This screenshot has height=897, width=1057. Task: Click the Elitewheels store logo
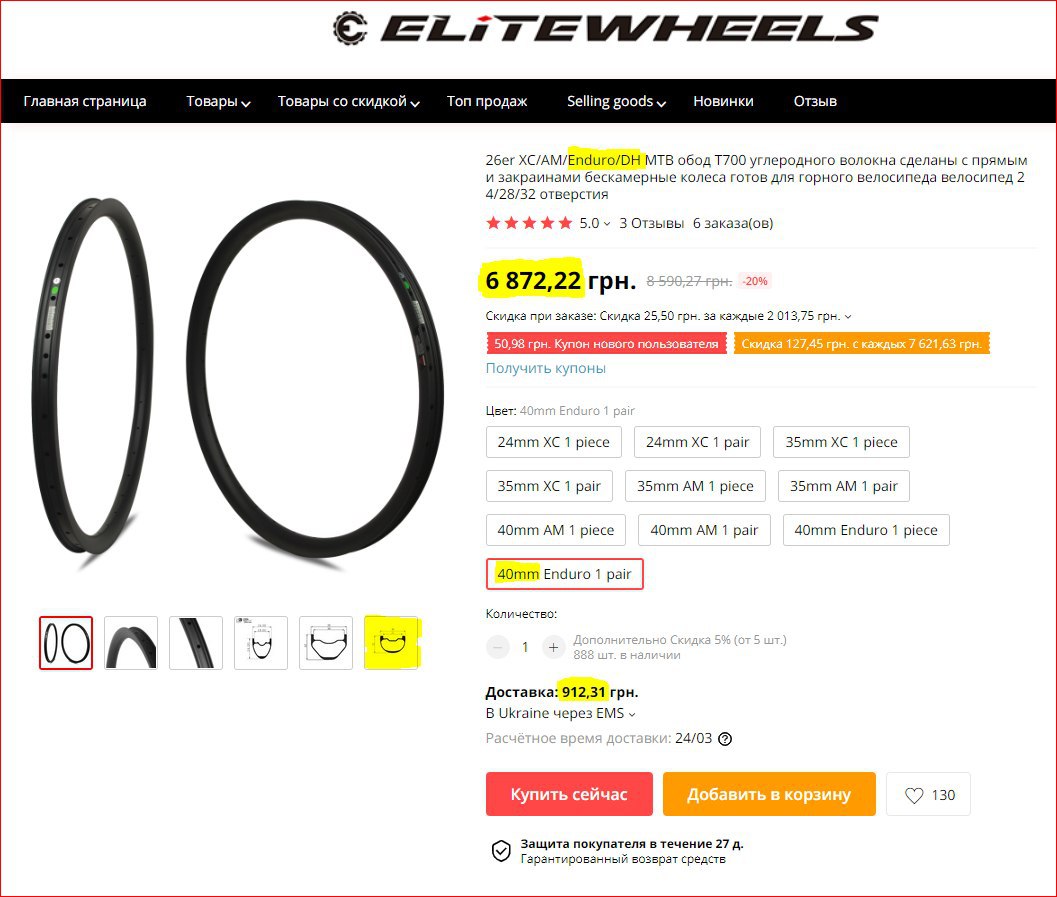605,29
